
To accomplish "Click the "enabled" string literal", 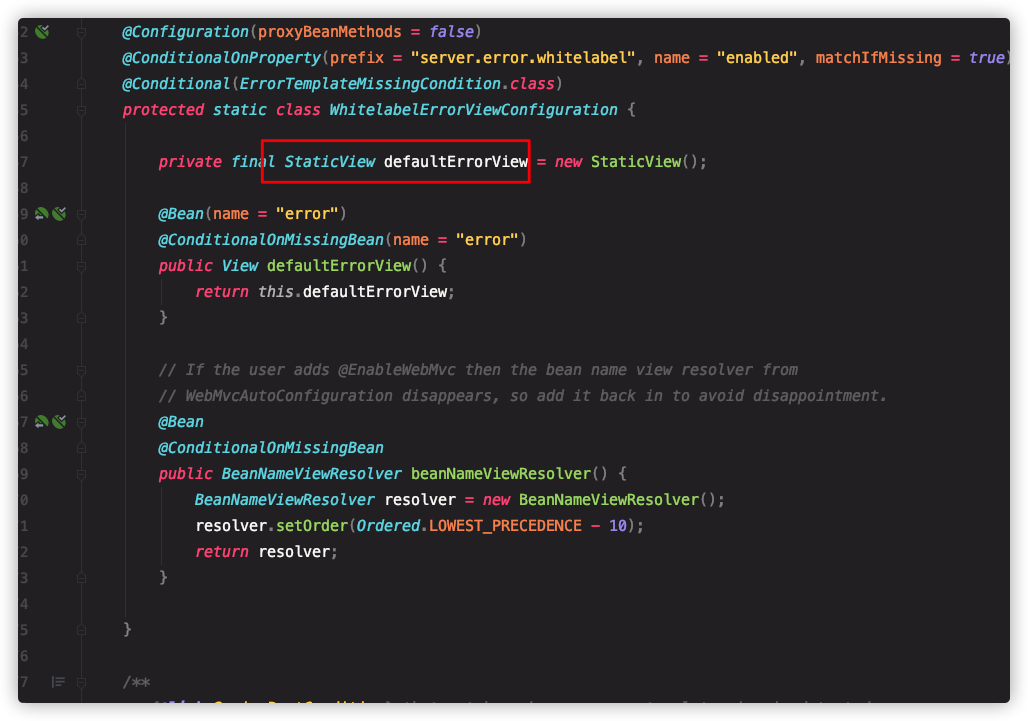I will (x=757, y=58).
